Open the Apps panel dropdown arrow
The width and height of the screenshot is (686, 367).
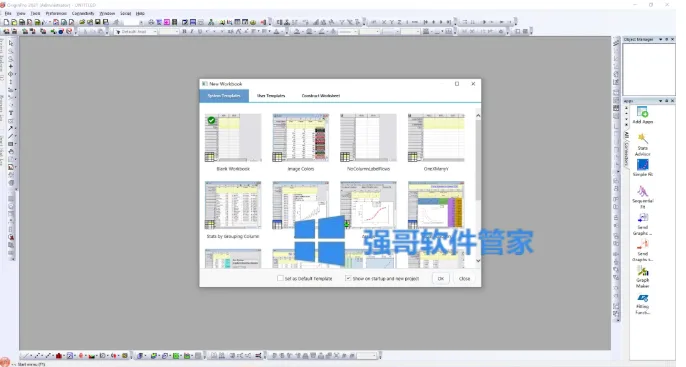(x=661, y=101)
